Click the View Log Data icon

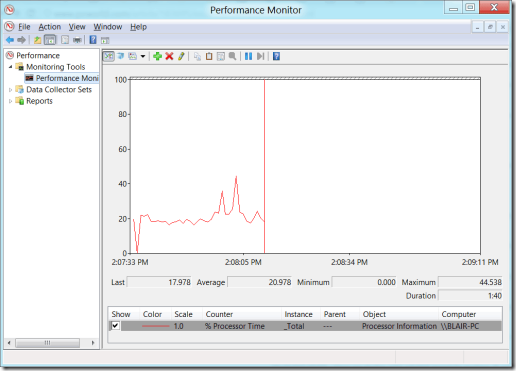point(120,56)
